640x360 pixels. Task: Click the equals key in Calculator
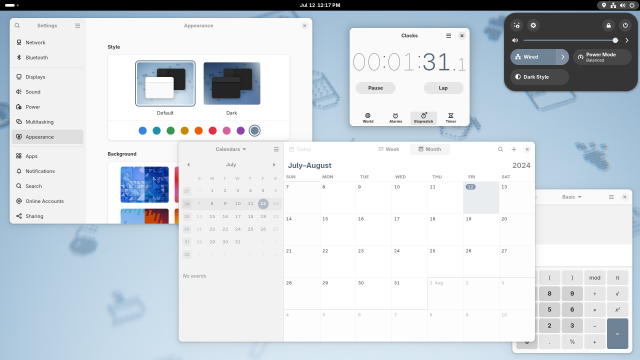tap(618, 333)
